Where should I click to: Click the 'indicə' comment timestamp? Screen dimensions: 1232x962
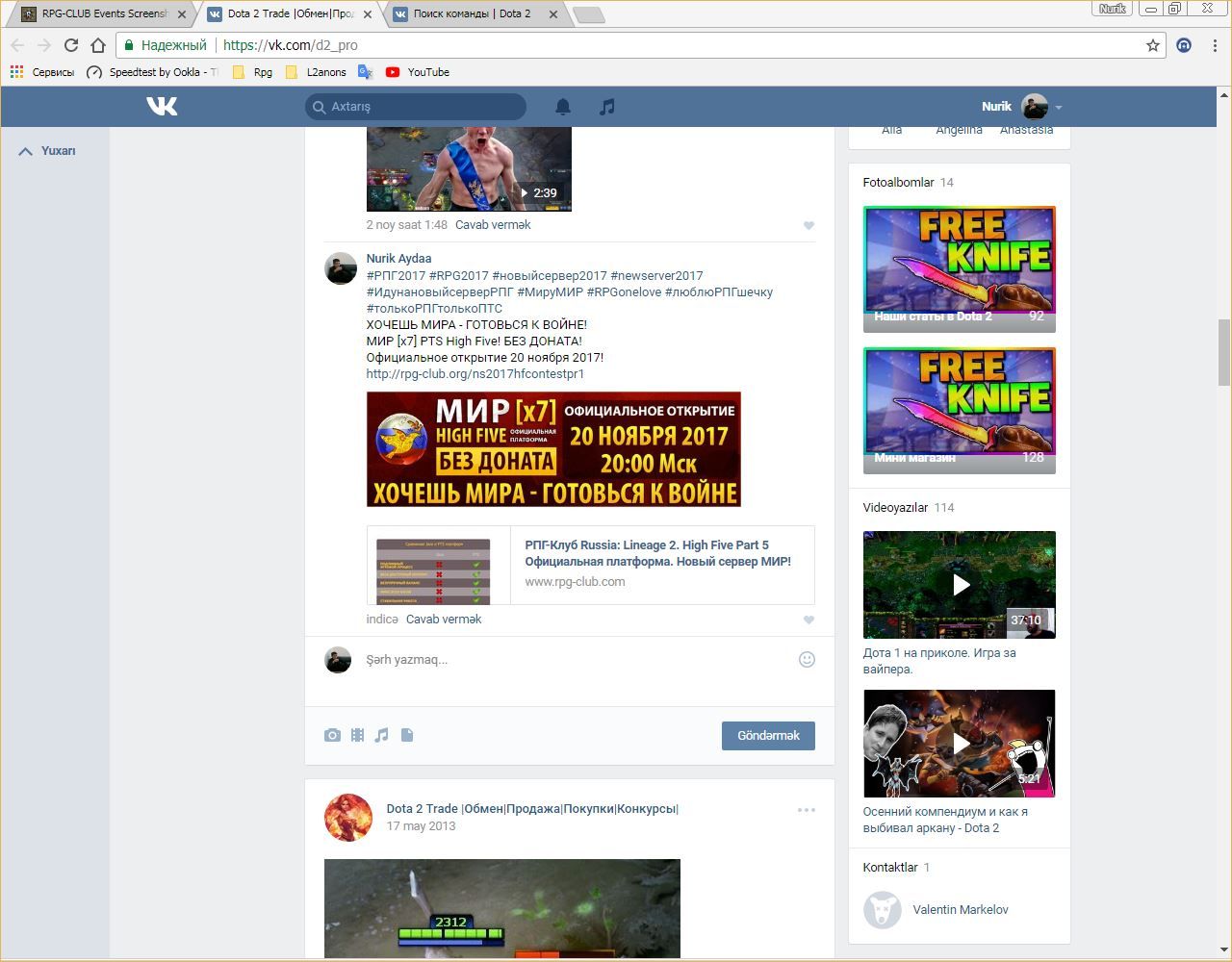[382, 620]
